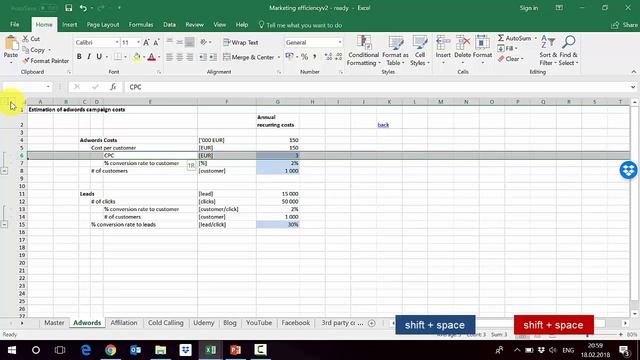Open Format as Table
640x360 pixels.
point(395,51)
